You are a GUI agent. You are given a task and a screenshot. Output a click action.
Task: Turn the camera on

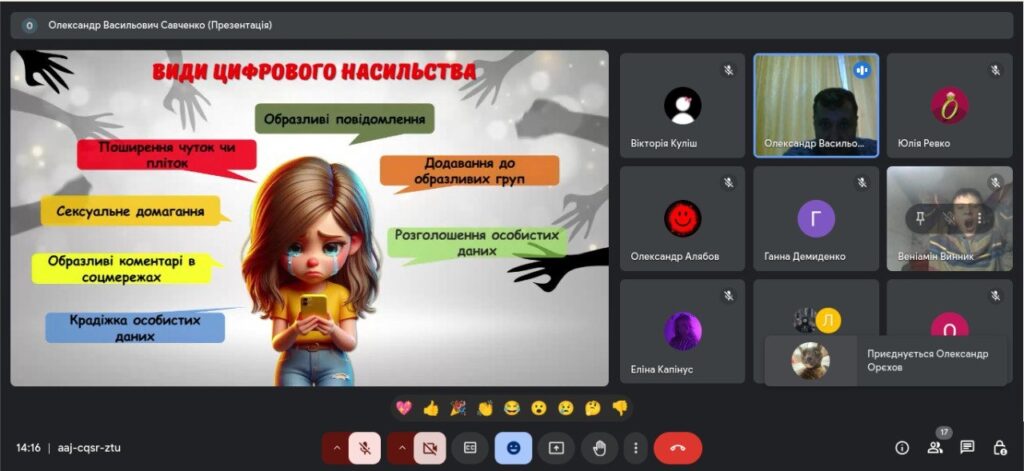click(430, 448)
